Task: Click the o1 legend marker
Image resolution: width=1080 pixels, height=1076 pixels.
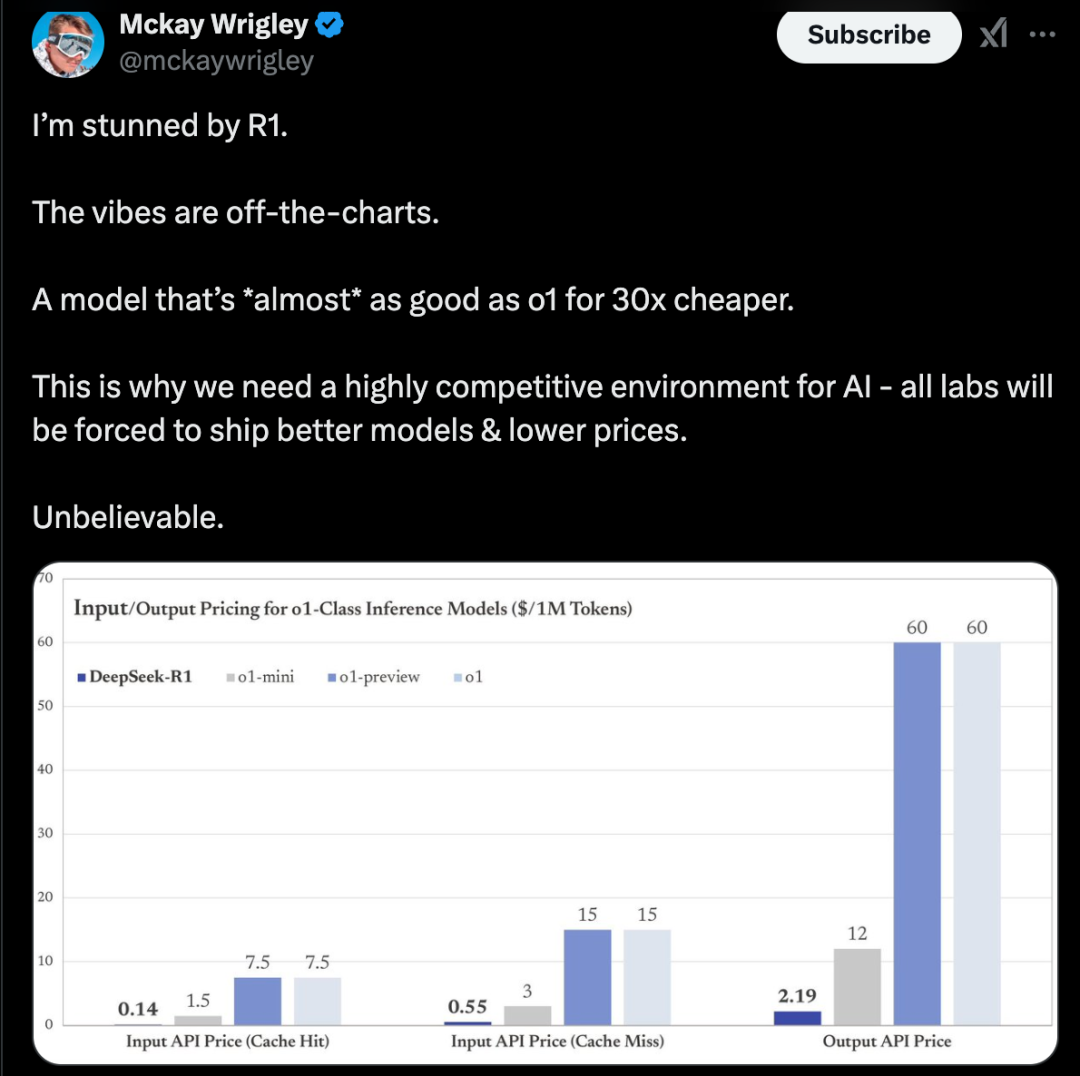Action: tap(457, 677)
